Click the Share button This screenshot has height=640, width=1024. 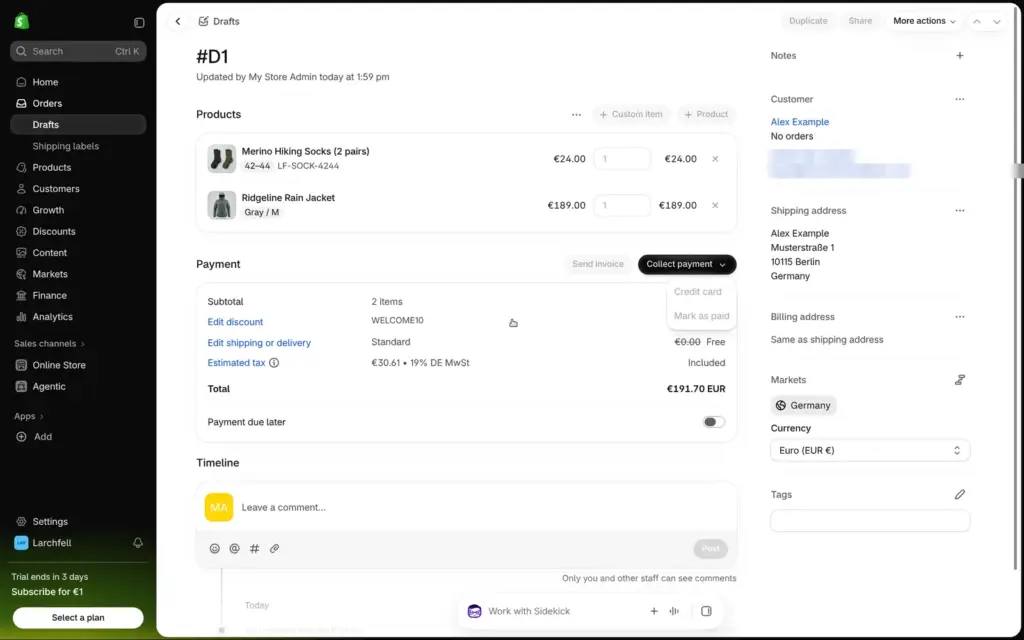(860, 21)
